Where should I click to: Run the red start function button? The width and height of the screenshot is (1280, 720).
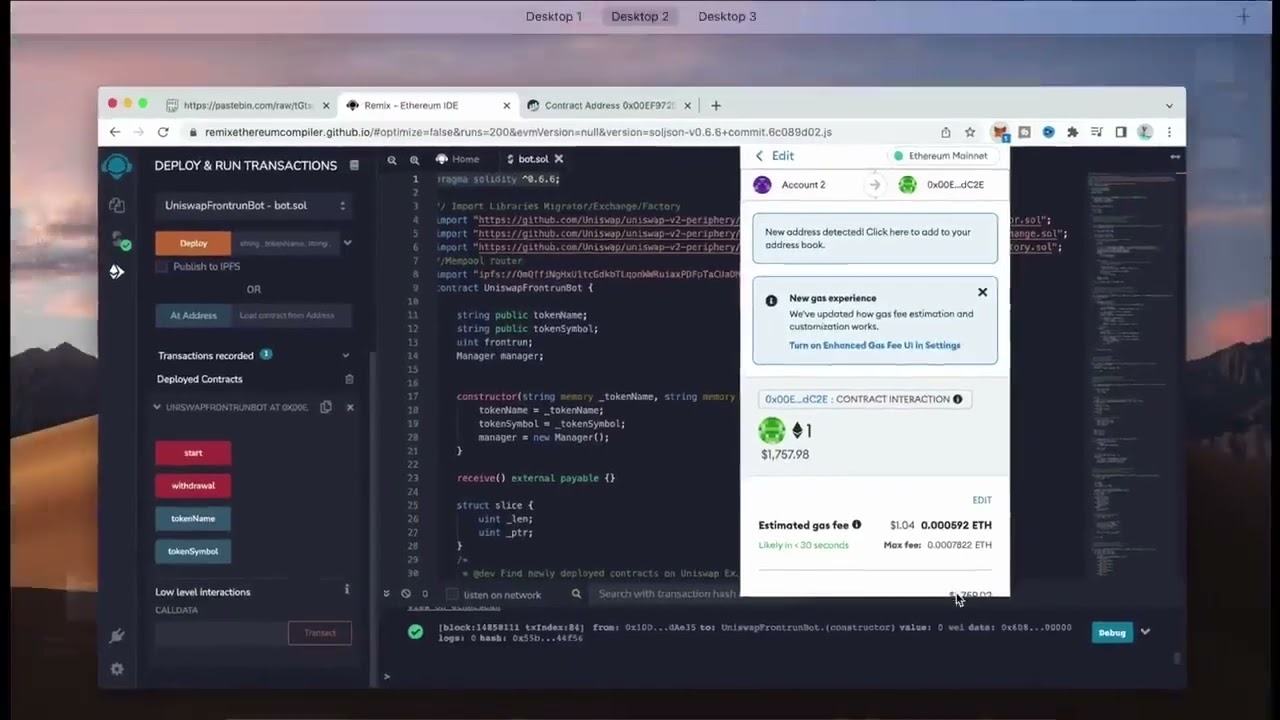point(193,453)
